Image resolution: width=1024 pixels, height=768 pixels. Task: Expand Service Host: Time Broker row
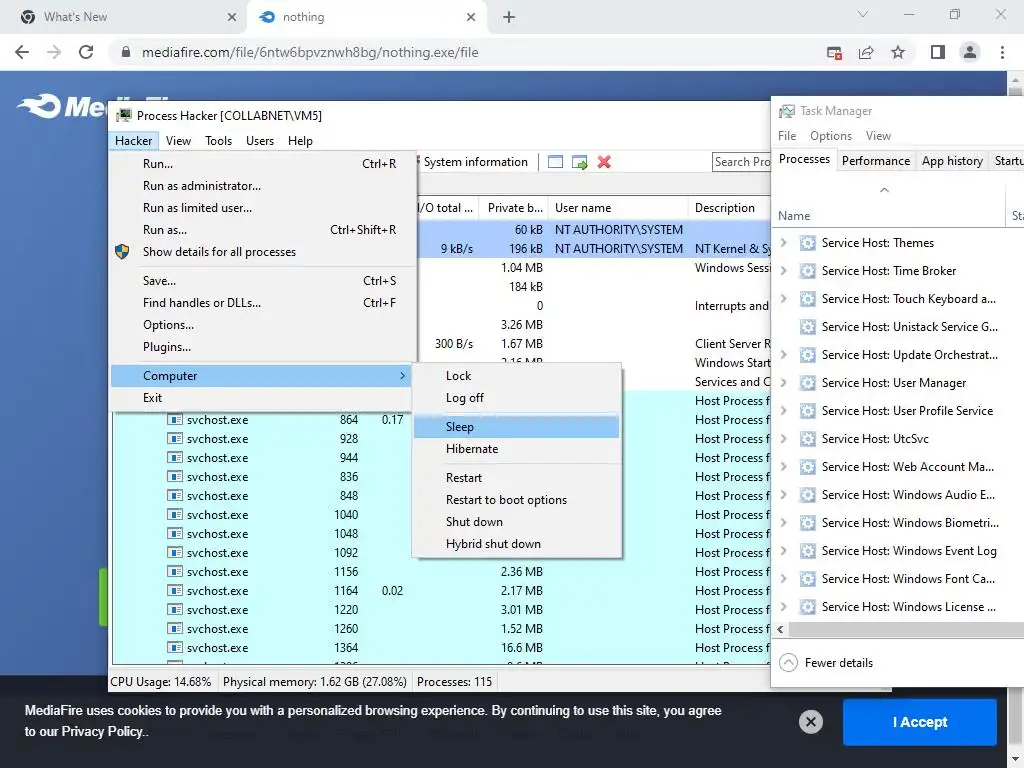point(784,271)
